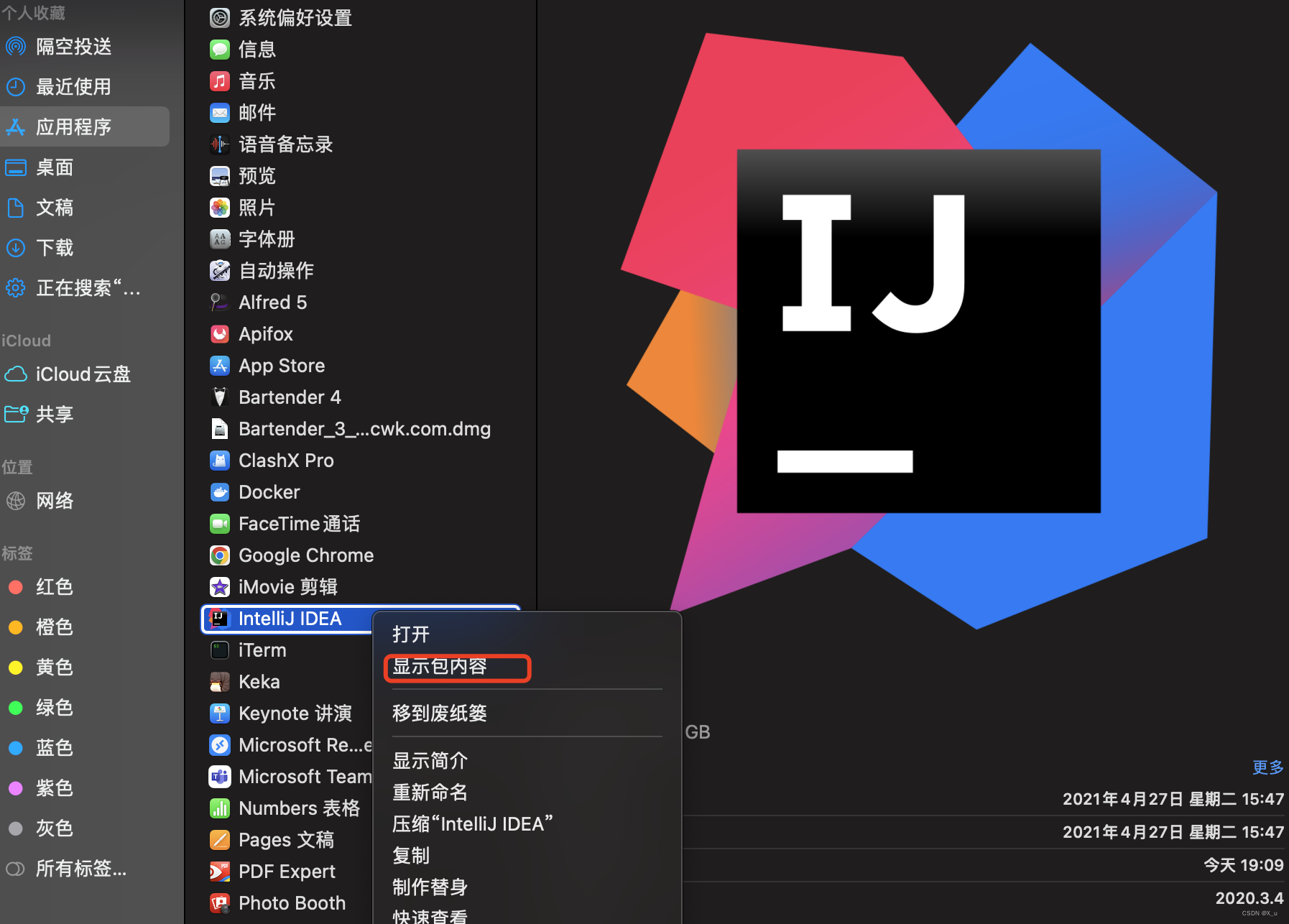Click the Voice Memos app icon
This screenshot has width=1289, height=924.
click(x=220, y=144)
